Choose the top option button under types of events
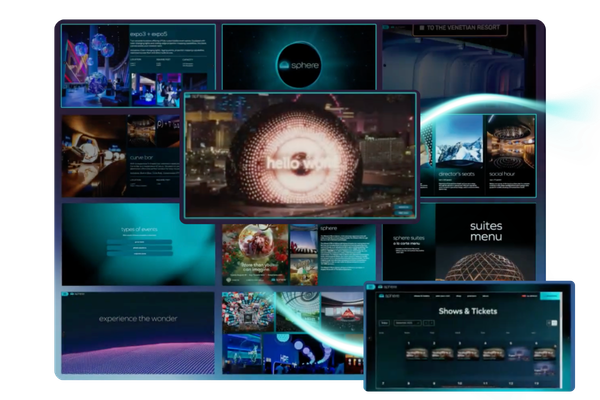This screenshot has height=400, width=600. point(139,242)
